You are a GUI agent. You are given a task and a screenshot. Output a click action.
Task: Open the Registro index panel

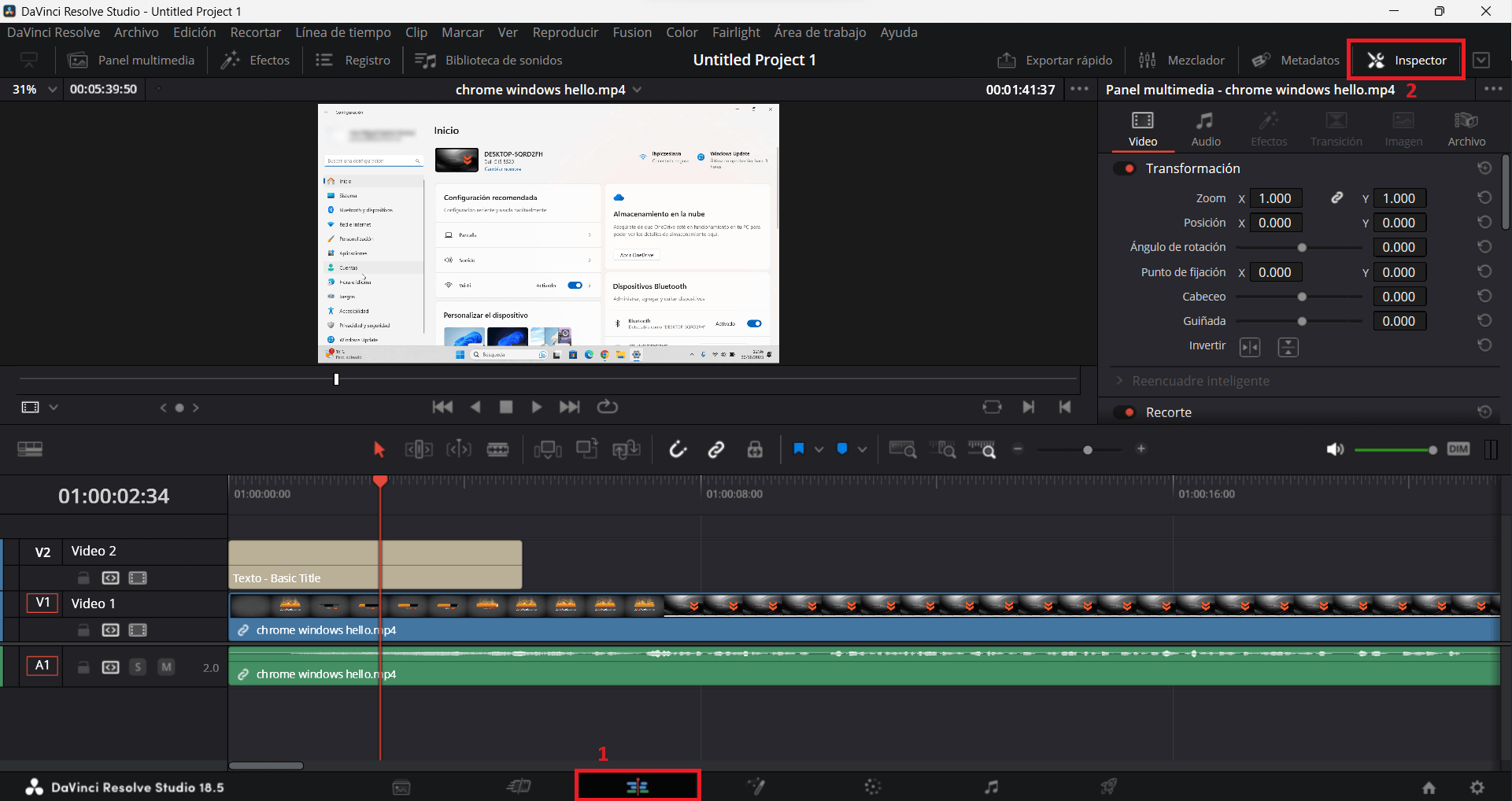(x=353, y=61)
